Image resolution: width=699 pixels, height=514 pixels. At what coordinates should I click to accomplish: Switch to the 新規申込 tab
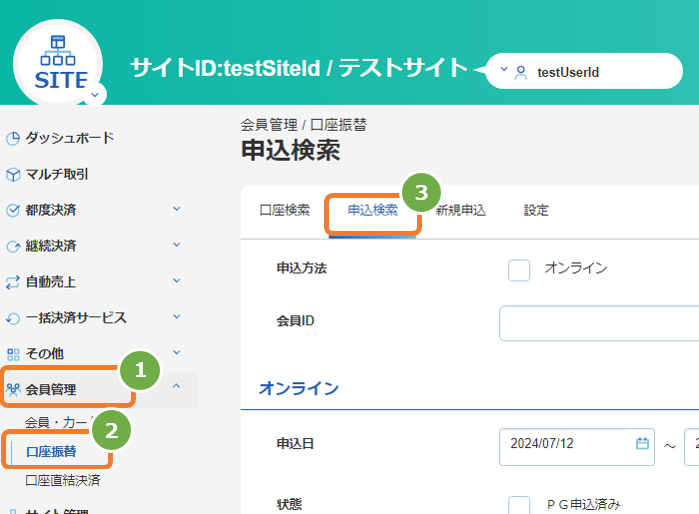pos(461,210)
